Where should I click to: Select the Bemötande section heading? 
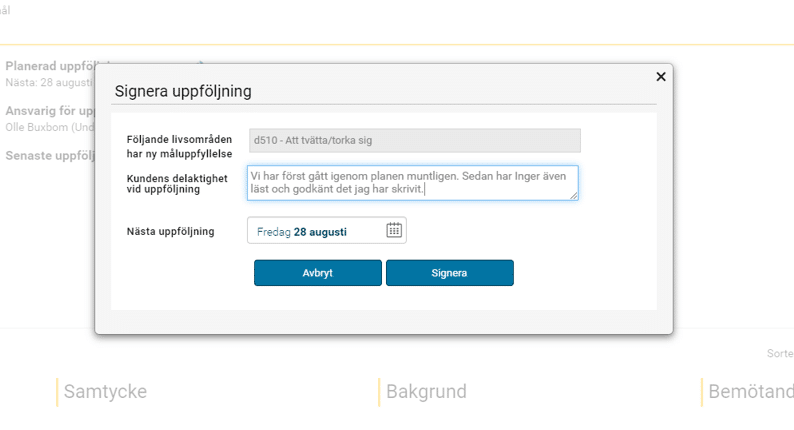tap(750, 392)
